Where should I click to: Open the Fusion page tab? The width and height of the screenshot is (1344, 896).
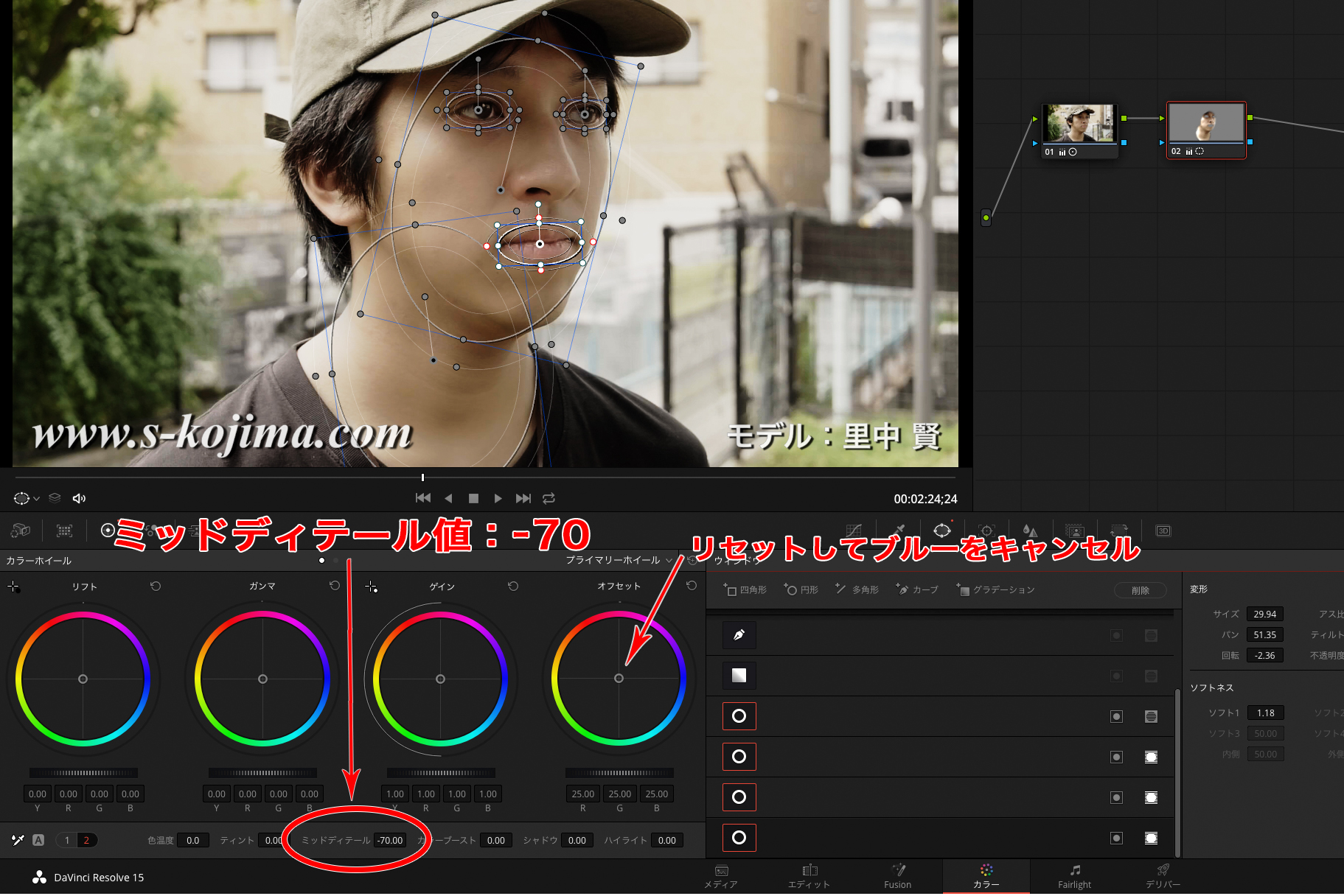click(x=897, y=877)
